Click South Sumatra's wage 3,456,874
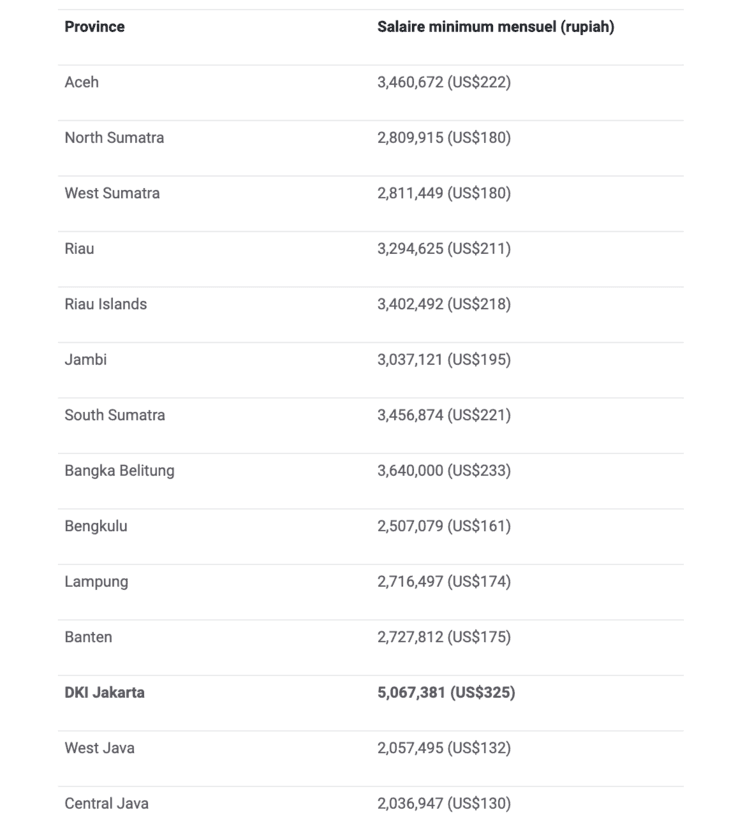The image size is (745, 838). click(x=443, y=415)
